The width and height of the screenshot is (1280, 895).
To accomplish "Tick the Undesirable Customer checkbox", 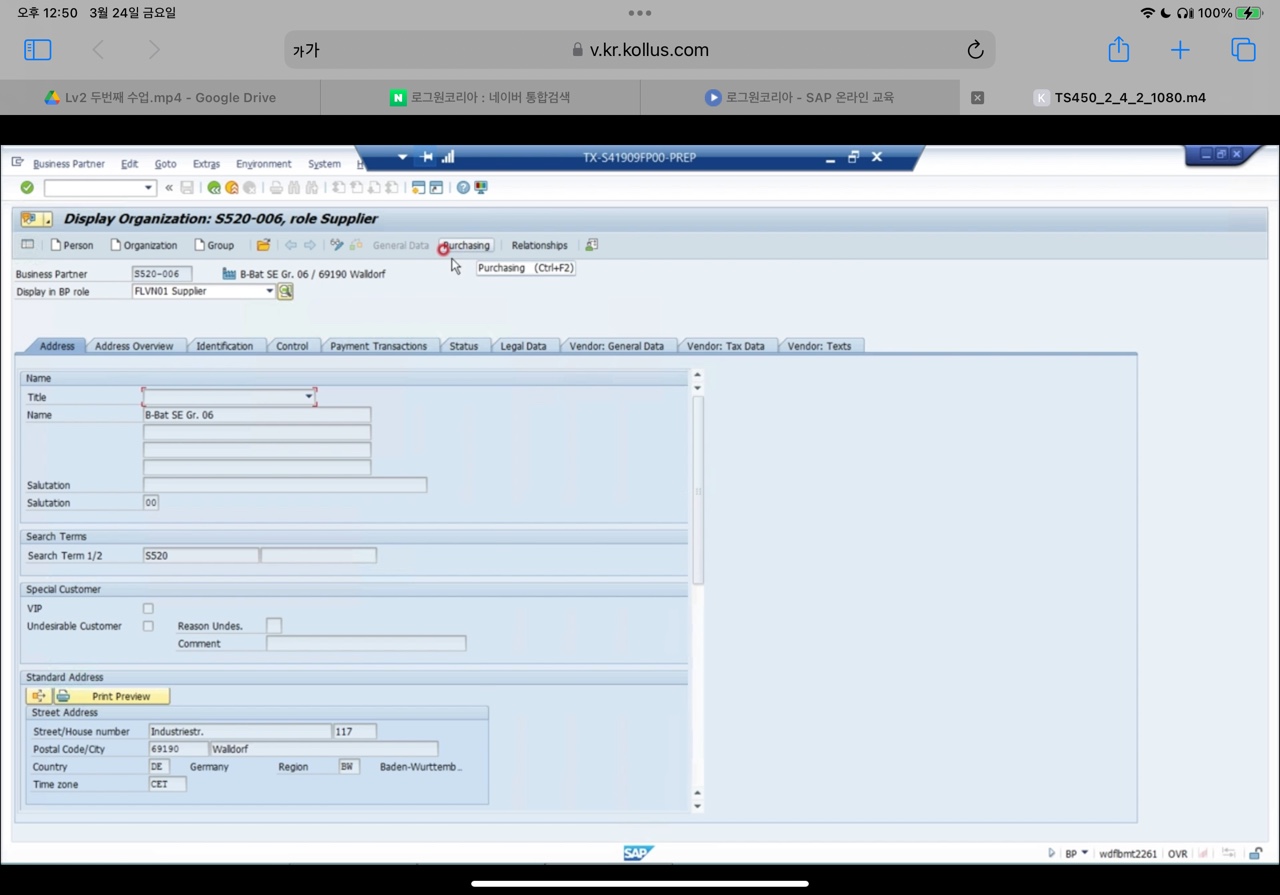I will 148,626.
